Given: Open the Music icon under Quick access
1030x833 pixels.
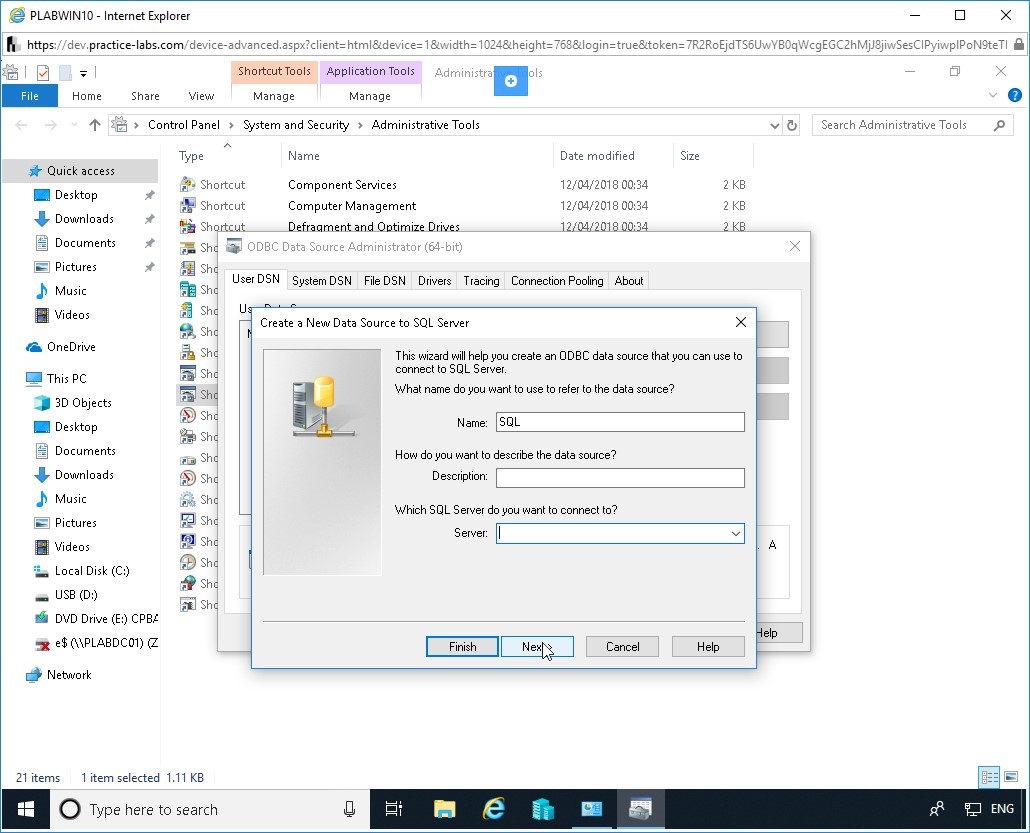Looking at the screenshot, I should [42, 291].
